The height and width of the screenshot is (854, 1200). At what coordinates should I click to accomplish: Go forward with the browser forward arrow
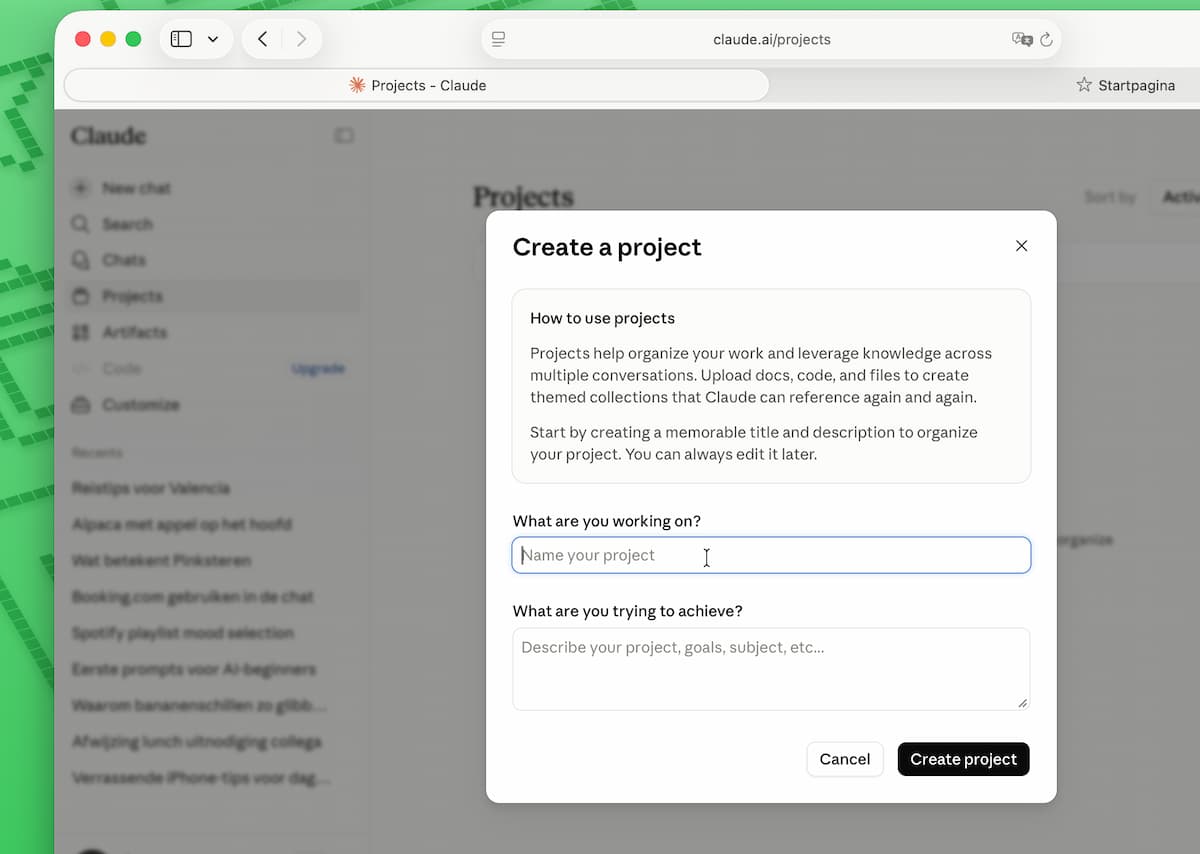coord(301,39)
